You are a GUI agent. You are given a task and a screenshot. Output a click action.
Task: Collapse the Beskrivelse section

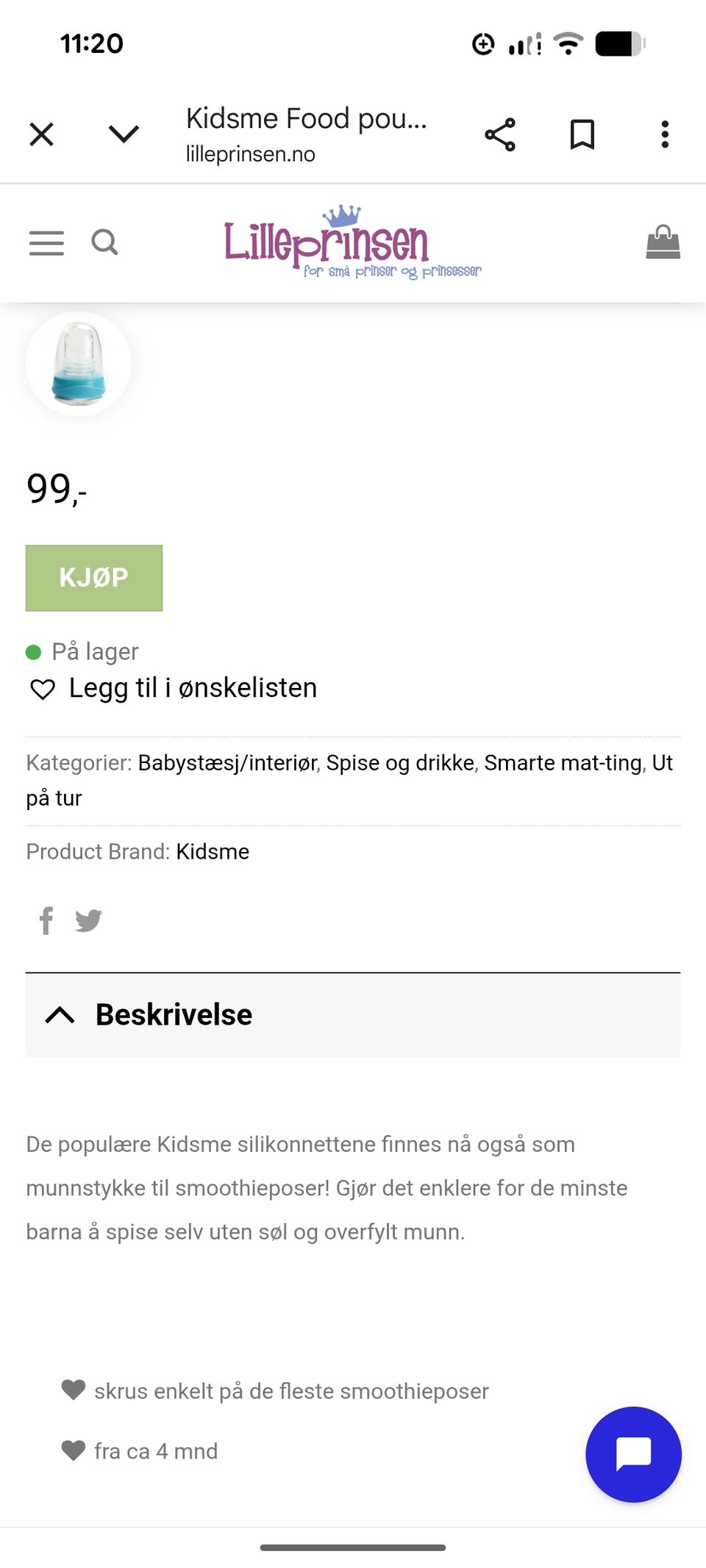click(61, 1015)
